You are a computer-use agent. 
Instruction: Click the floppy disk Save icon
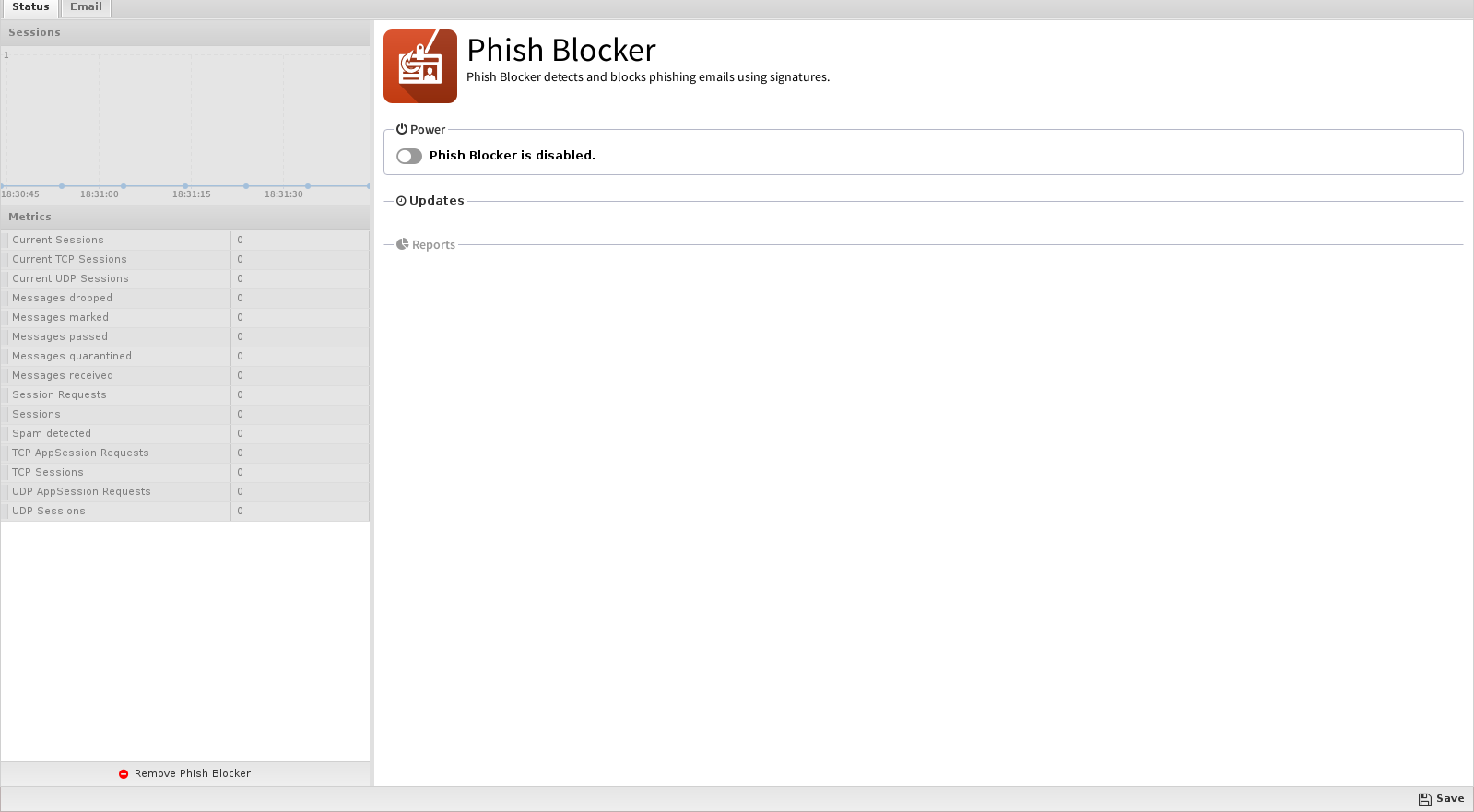[x=1424, y=799]
